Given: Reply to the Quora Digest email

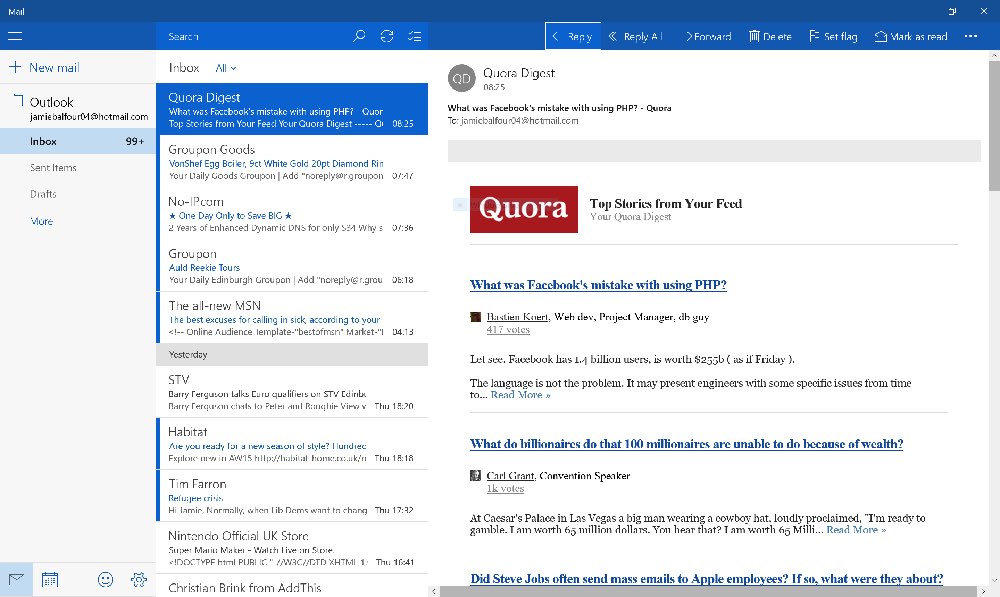Looking at the screenshot, I should point(572,36).
